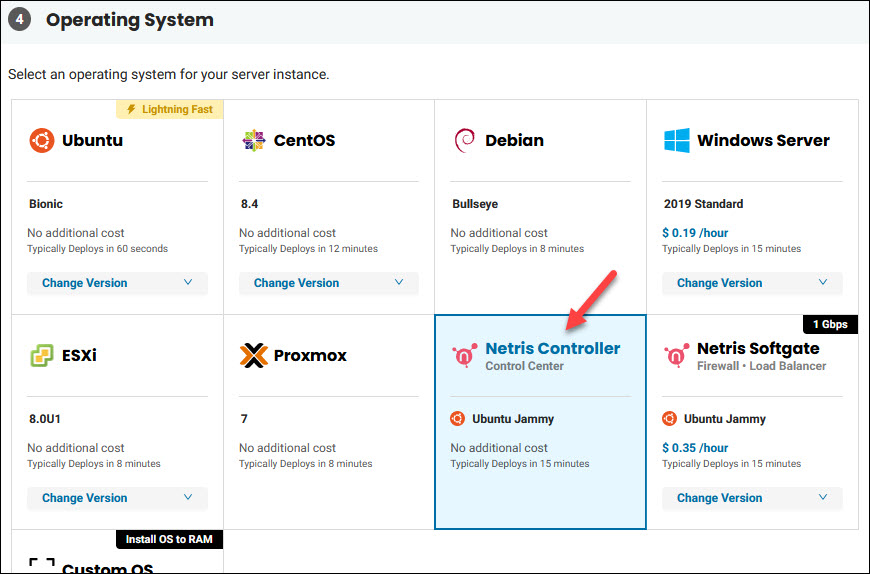The width and height of the screenshot is (870, 574).
Task: Click the Bionic version label
Action: click(45, 204)
